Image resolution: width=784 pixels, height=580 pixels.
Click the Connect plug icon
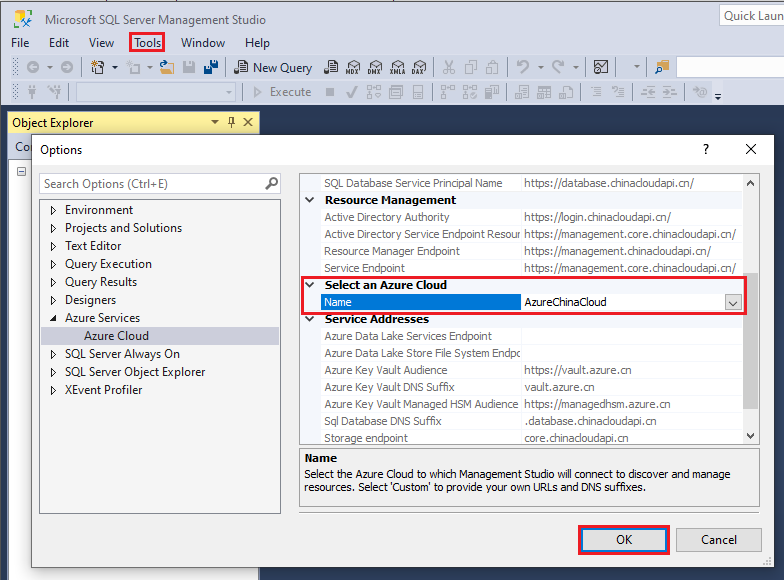coord(32,92)
